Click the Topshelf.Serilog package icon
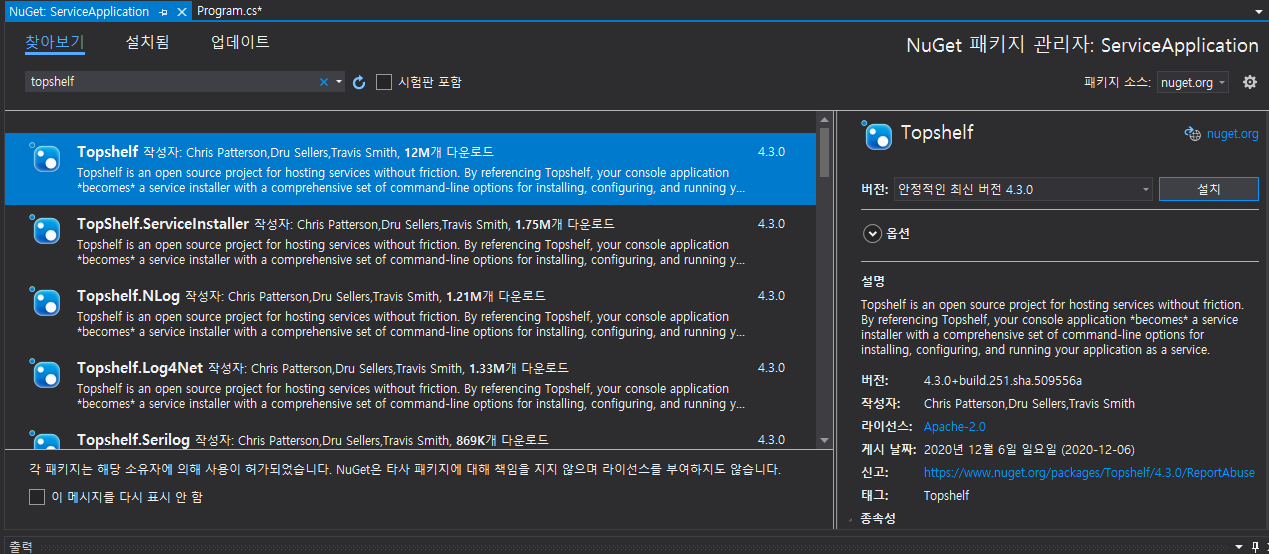 tap(46, 439)
